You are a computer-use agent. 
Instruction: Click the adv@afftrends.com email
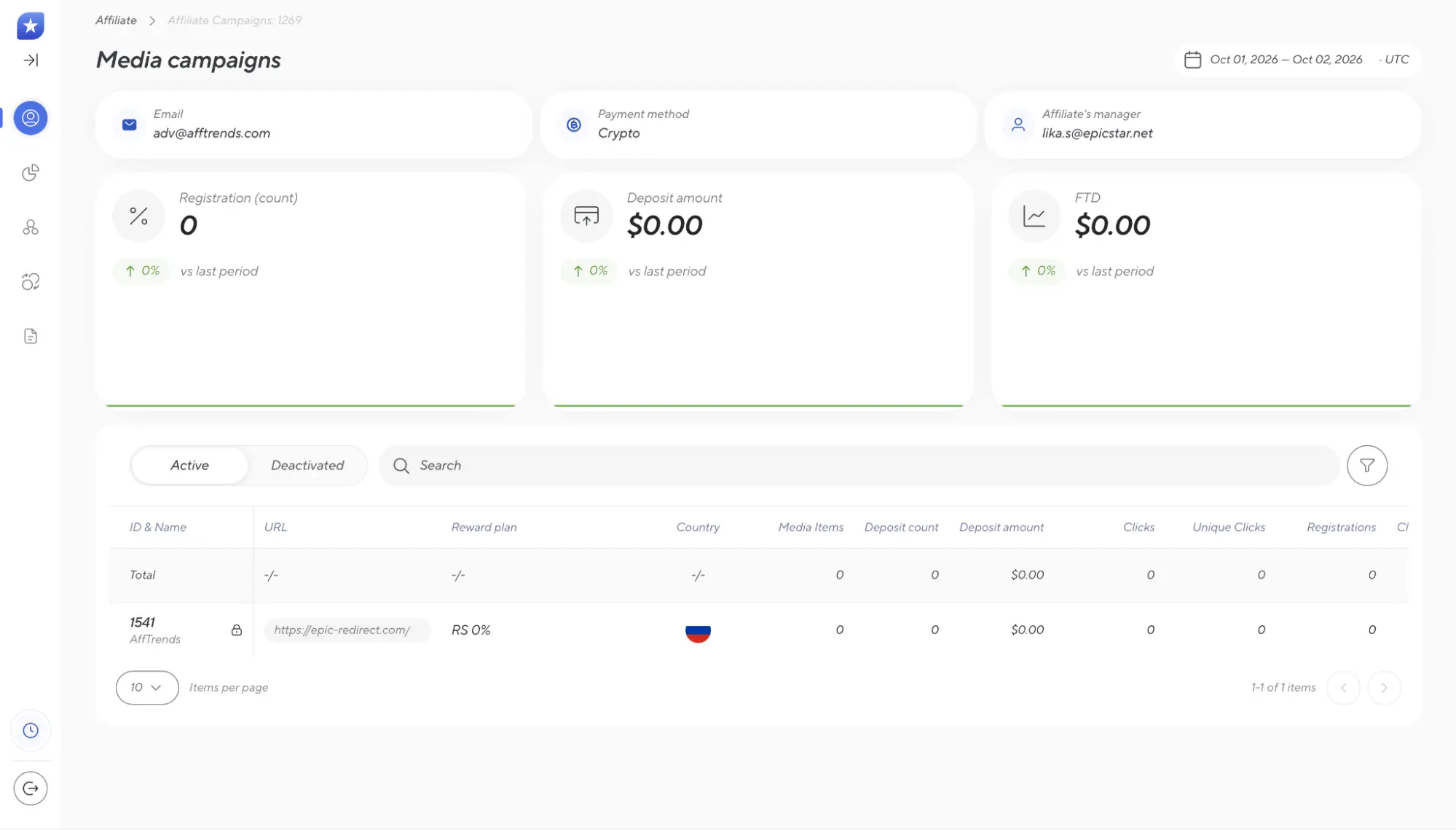[x=211, y=133]
